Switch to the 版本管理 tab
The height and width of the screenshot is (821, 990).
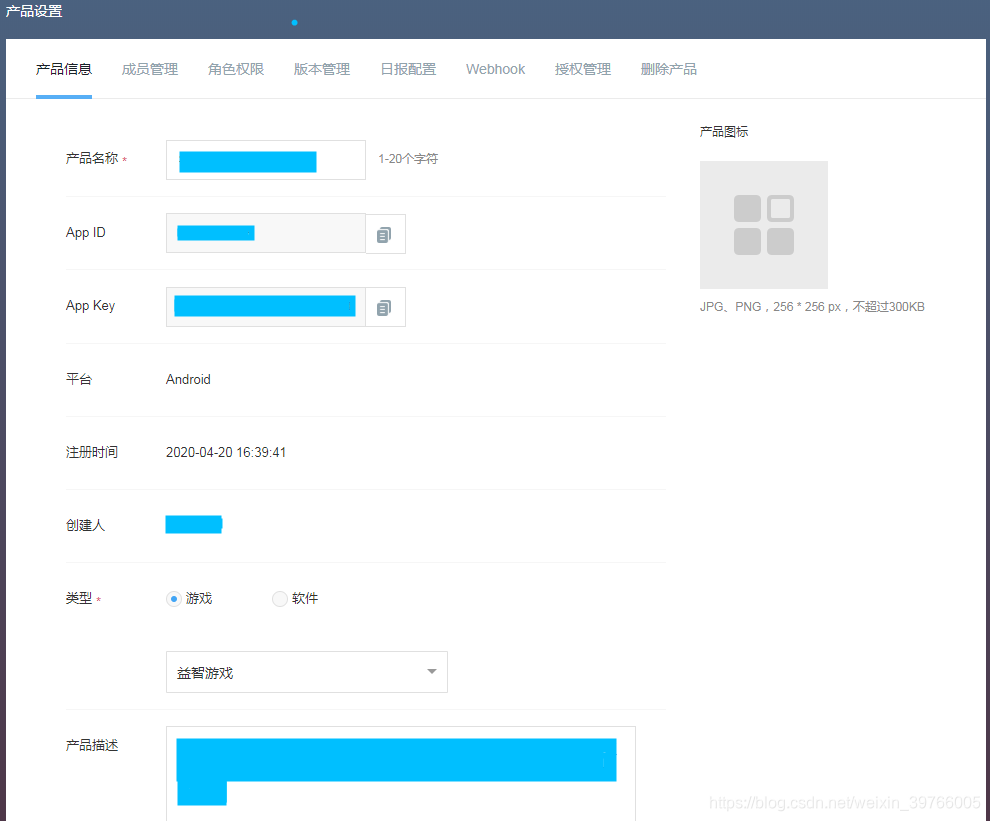pyautogui.click(x=322, y=69)
